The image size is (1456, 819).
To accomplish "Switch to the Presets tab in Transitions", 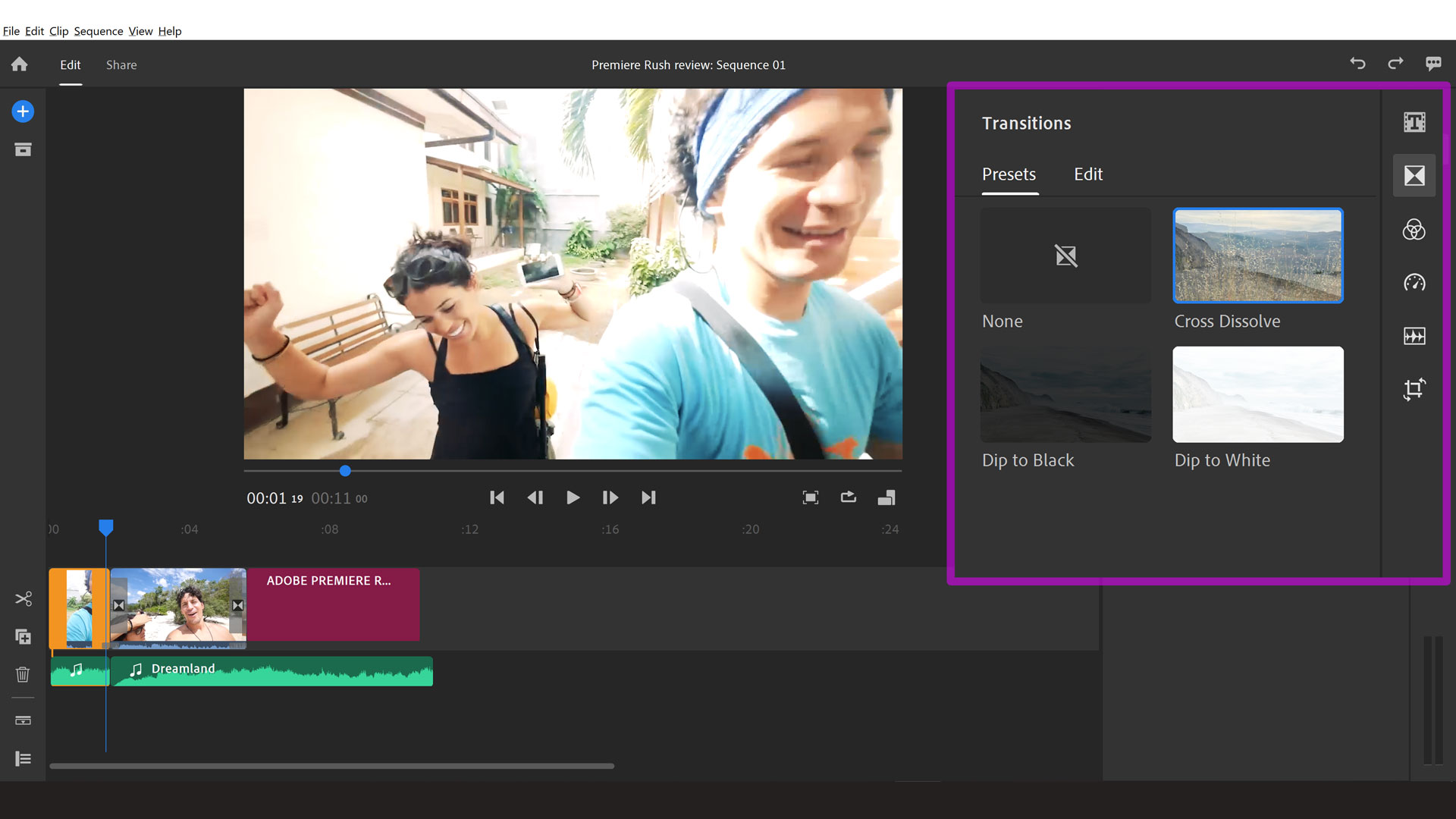I will pos(1008,173).
